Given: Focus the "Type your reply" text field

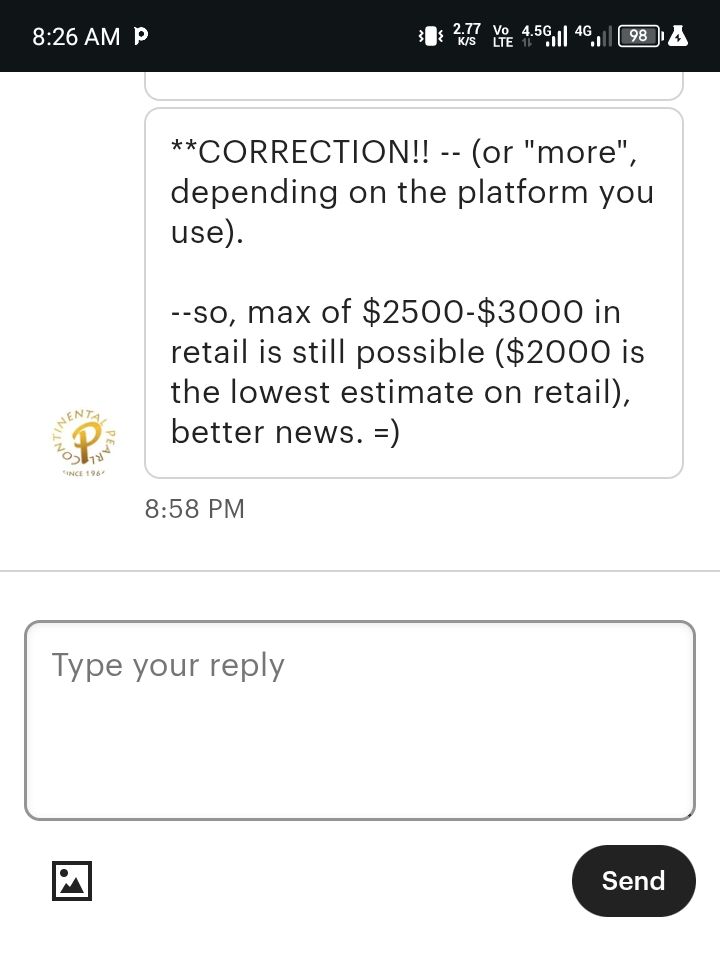Looking at the screenshot, I should (x=359, y=720).
